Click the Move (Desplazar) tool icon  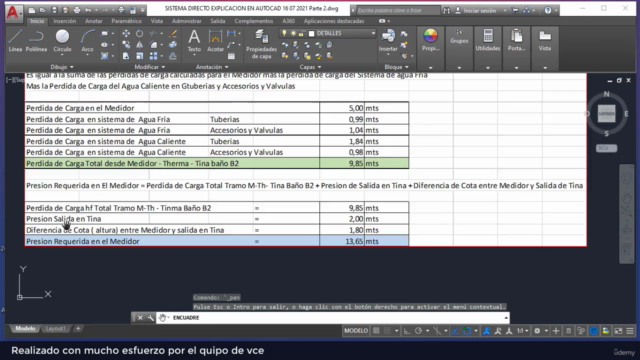(x=126, y=33)
